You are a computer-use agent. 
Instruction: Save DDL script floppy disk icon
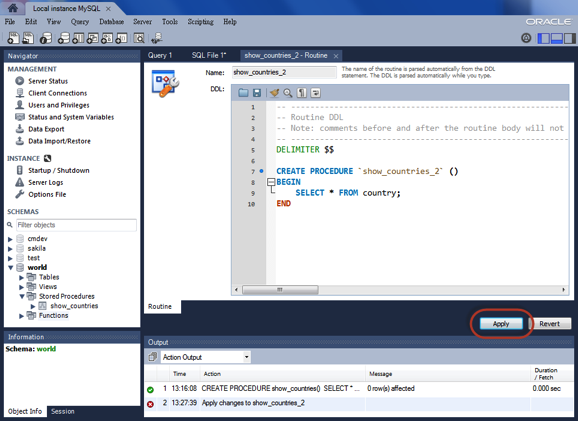pos(257,93)
